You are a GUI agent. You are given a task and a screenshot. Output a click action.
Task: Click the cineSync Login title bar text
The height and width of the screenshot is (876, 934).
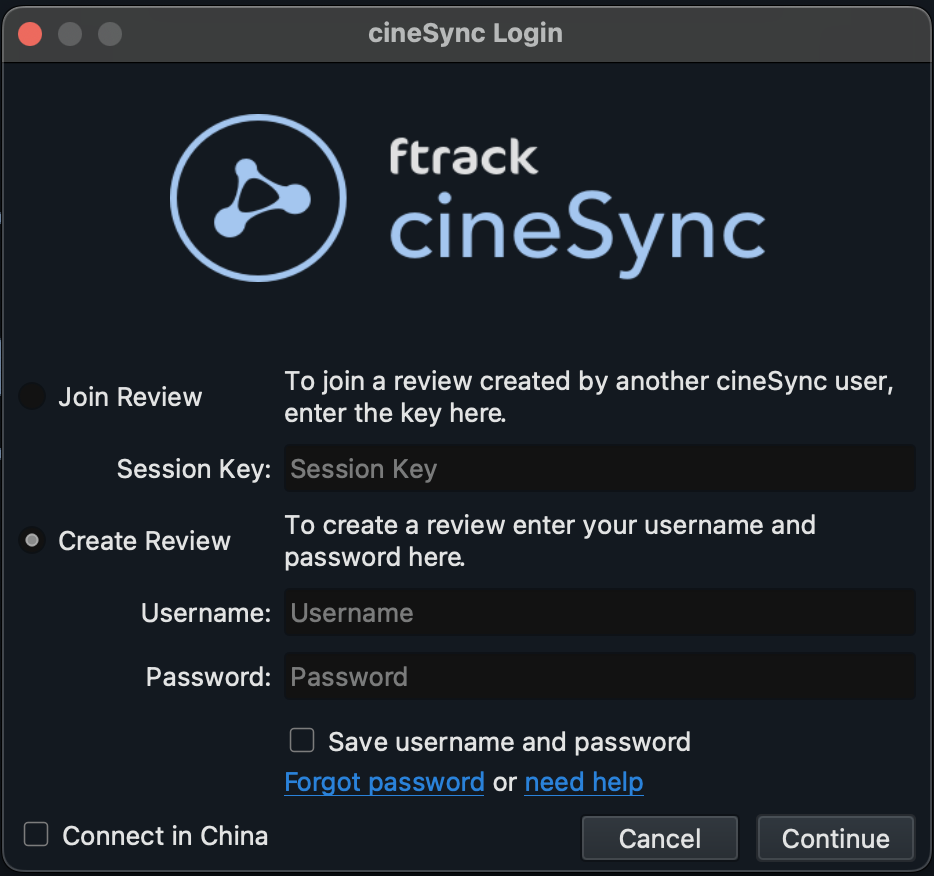click(465, 33)
